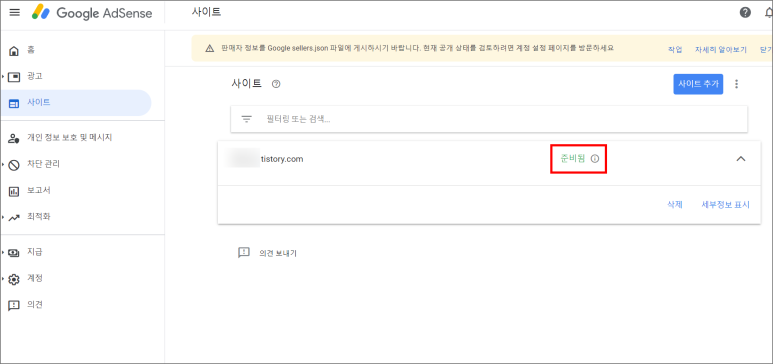Click the 준비됨 status text
The width and height of the screenshot is (773, 364).
[x=572, y=159]
